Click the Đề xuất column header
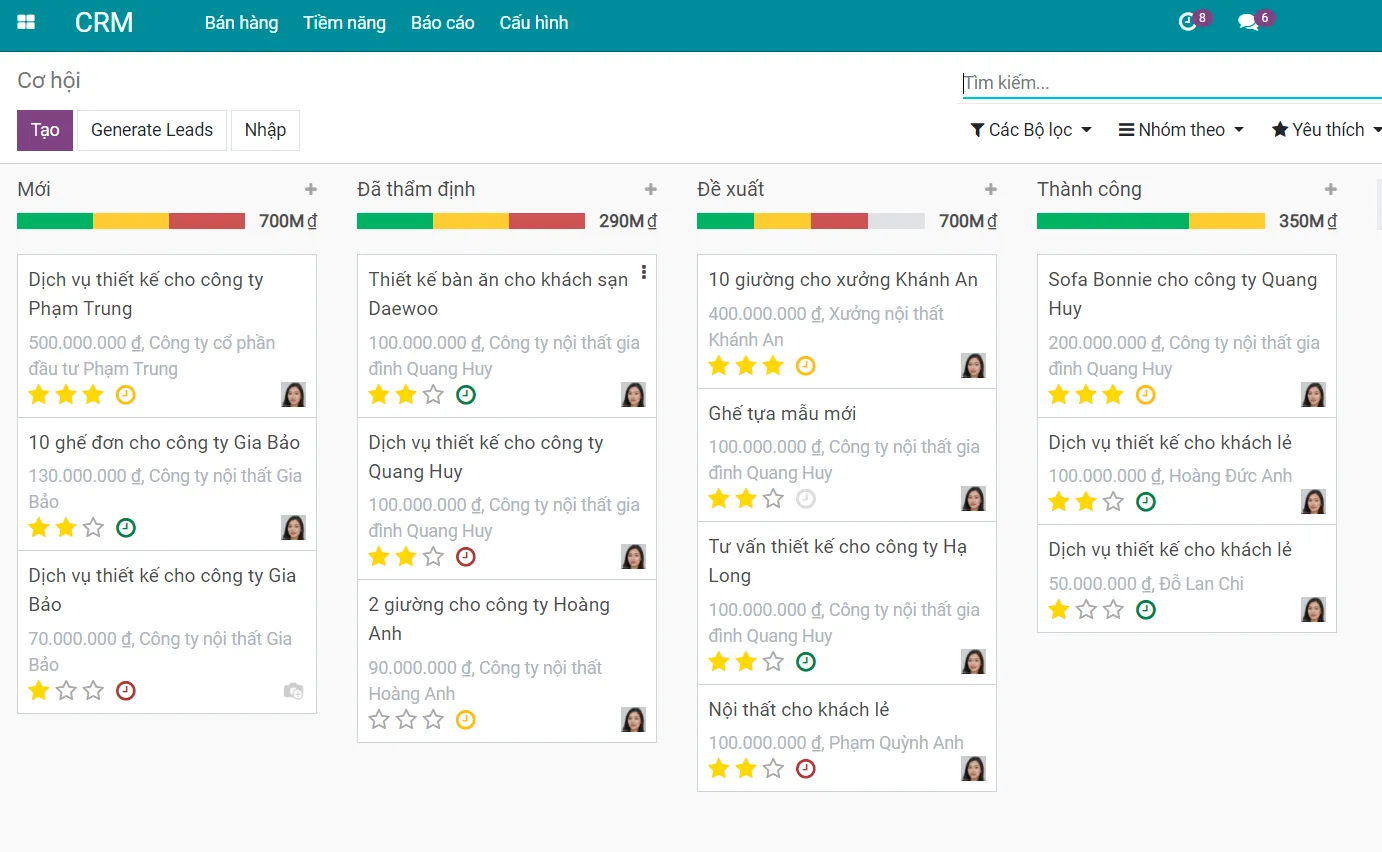Image resolution: width=1382 pixels, height=852 pixels. (x=731, y=189)
